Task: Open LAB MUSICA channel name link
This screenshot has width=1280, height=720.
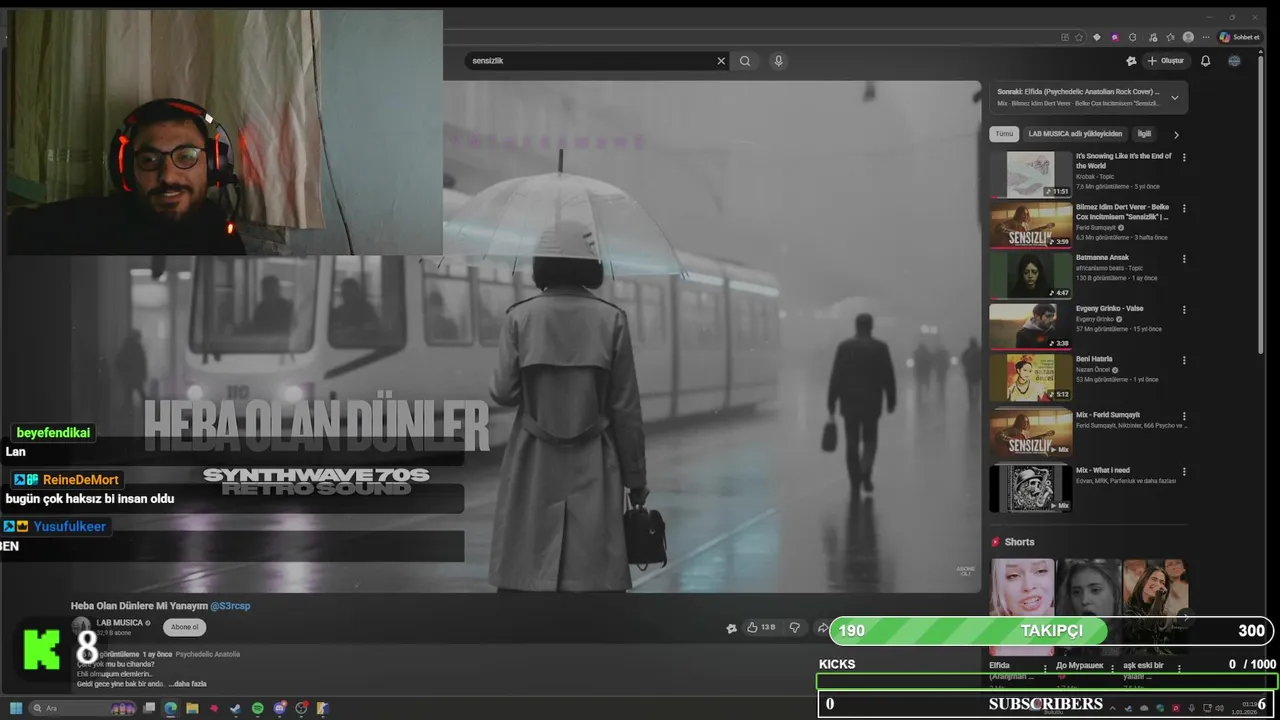Action: pos(120,623)
